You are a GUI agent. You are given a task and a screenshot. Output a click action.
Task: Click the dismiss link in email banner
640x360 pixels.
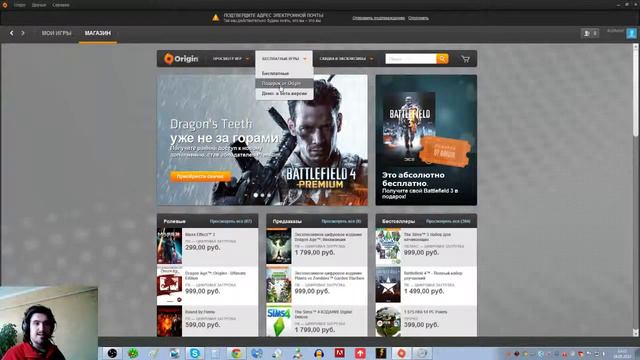click(418, 18)
